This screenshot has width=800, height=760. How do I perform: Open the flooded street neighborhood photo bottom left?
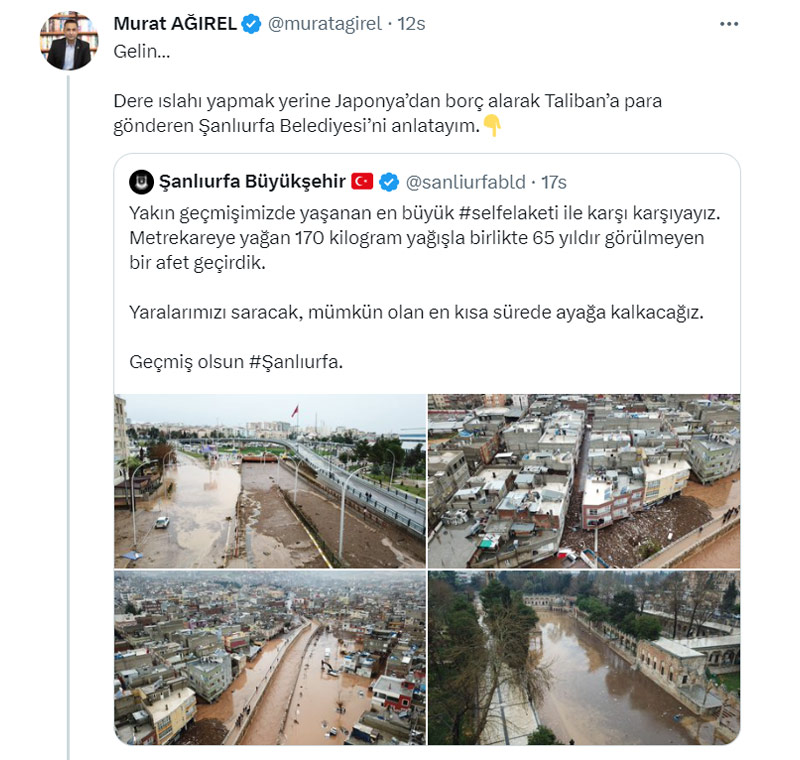coord(270,658)
